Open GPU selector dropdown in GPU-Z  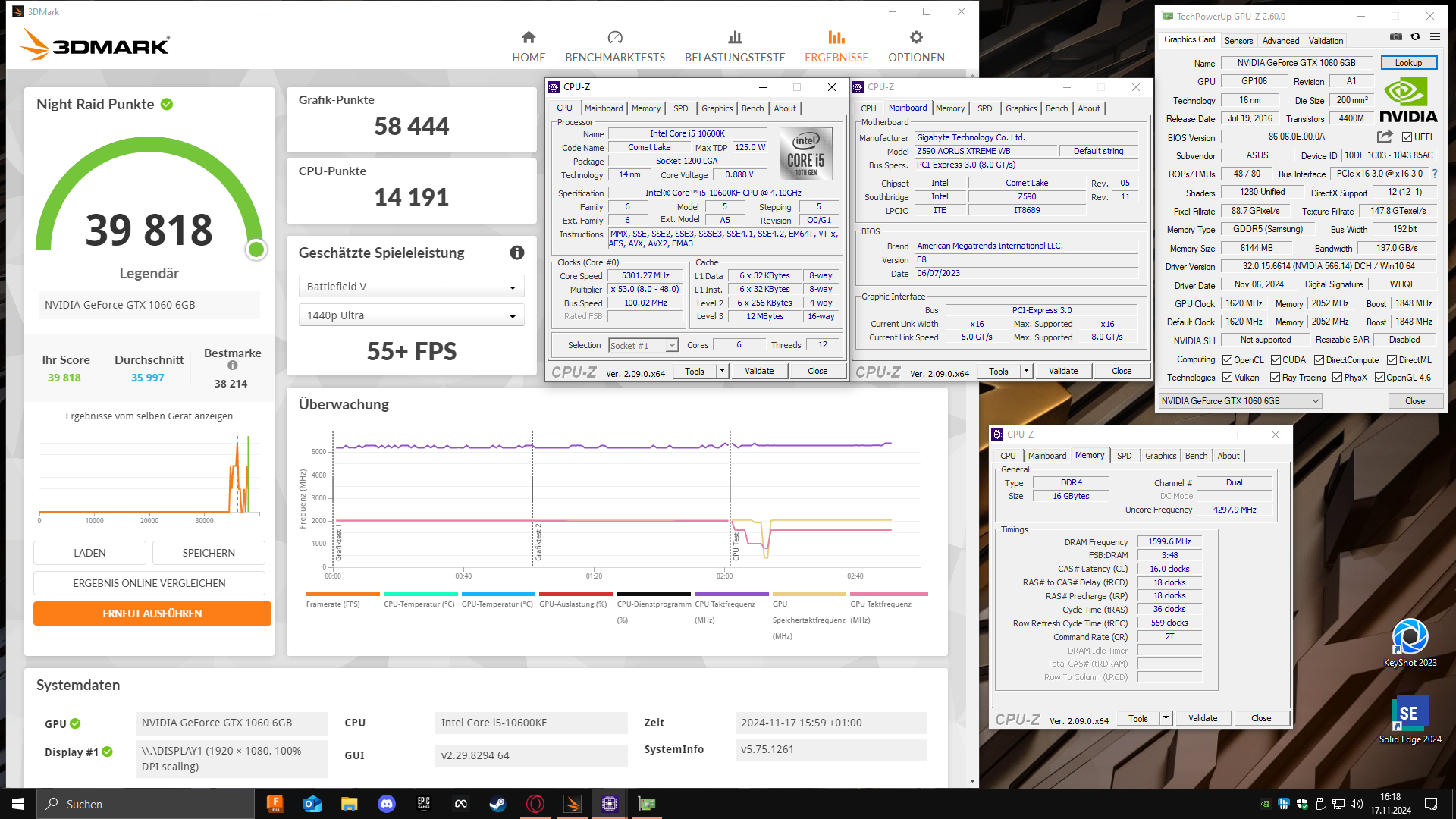[1240, 401]
